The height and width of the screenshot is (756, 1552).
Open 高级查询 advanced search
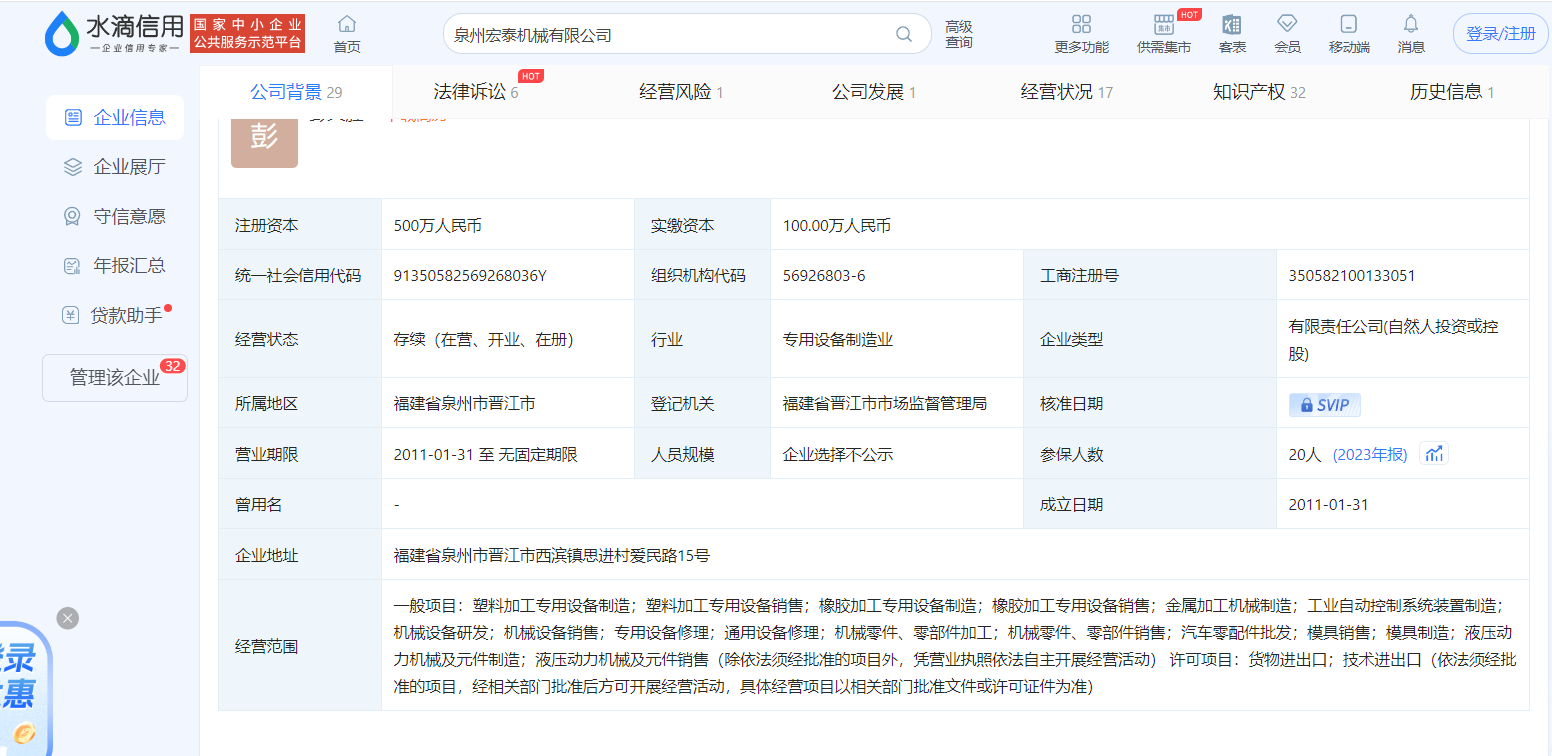pos(959,34)
